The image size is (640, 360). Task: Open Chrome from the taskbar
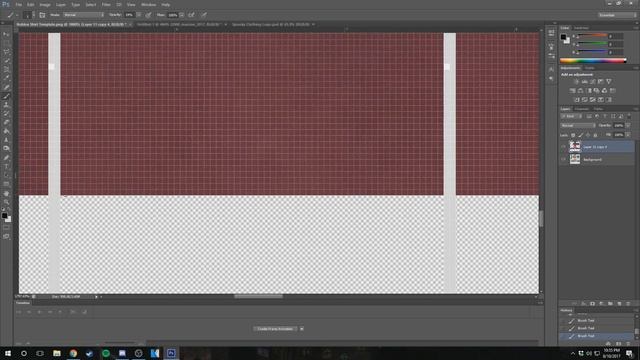pyautogui.click(x=73, y=353)
